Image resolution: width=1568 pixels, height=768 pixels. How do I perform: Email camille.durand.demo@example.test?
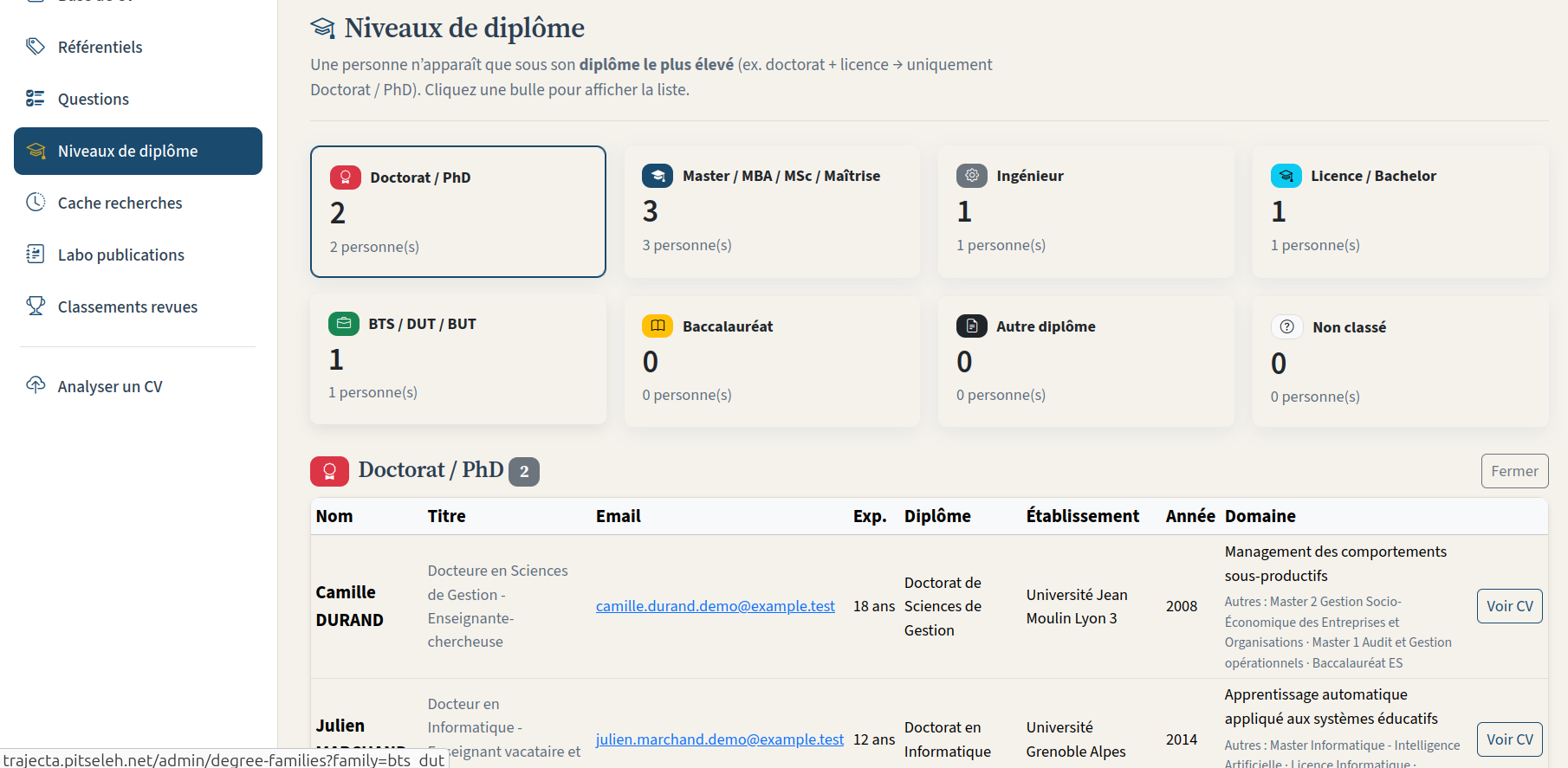click(716, 606)
